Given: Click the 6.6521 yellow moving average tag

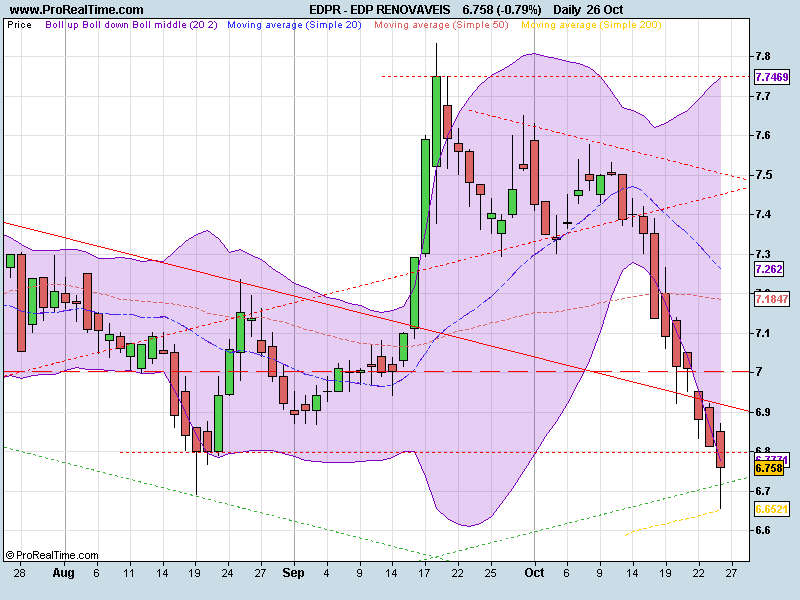Looking at the screenshot, I should coord(770,509).
